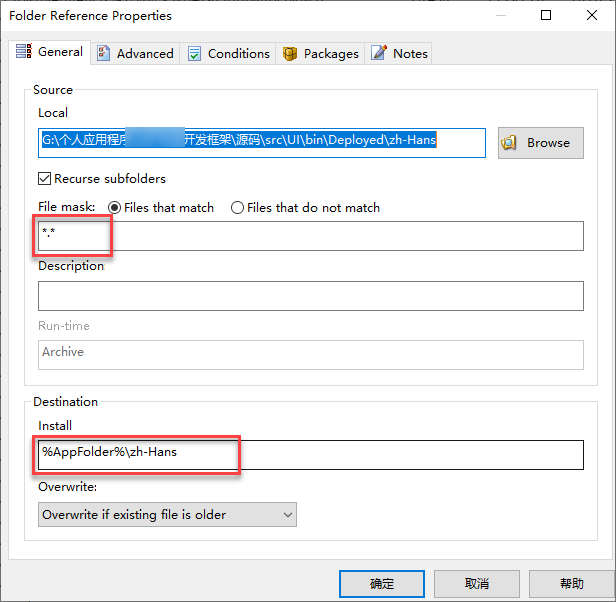Maximize the Folder Reference Properties window
Image resolution: width=616 pixels, height=602 pixels.
(546, 15)
